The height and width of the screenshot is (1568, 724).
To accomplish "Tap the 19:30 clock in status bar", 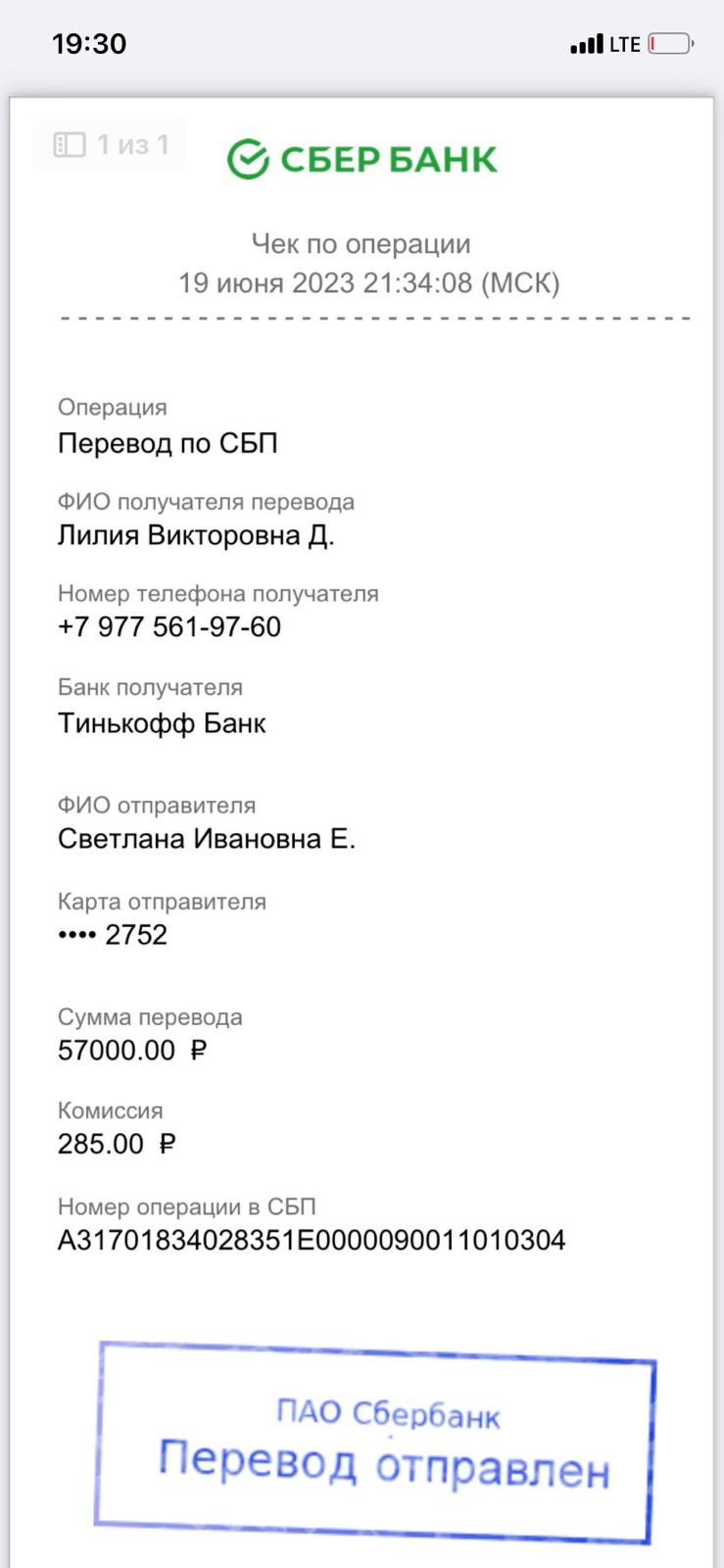I will click(89, 44).
